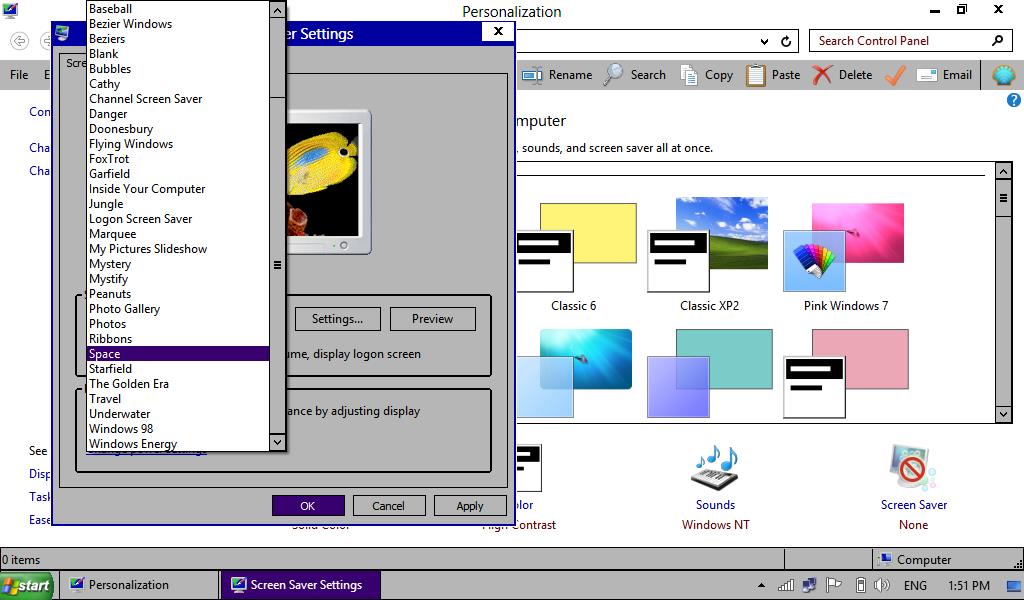
Task: Select My Pictures Slideshow
Action: pyautogui.click(x=178, y=249)
